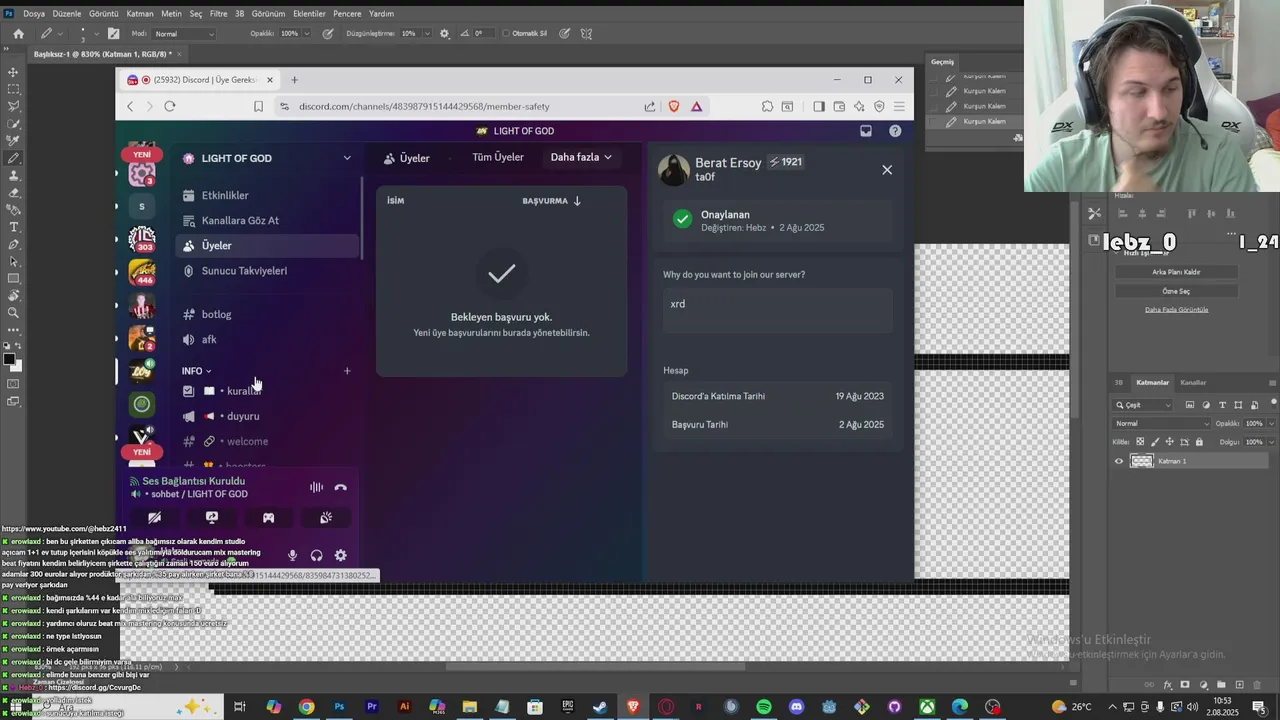The image size is (1280, 720).
Task: Open the Katman menu
Action: pyautogui.click(x=140, y=14)
